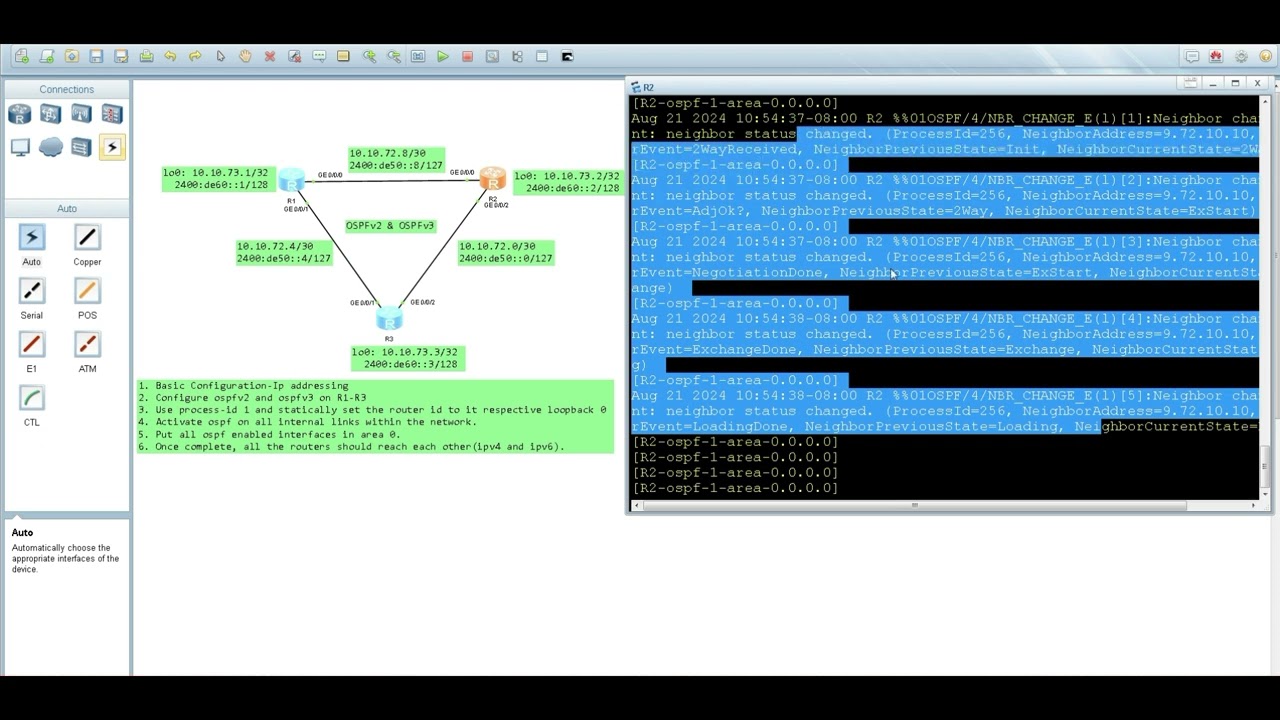The width and height of the screenshot is (1280, 720).
Task: Choose the Copper cable type
Action: coord(87,238)
